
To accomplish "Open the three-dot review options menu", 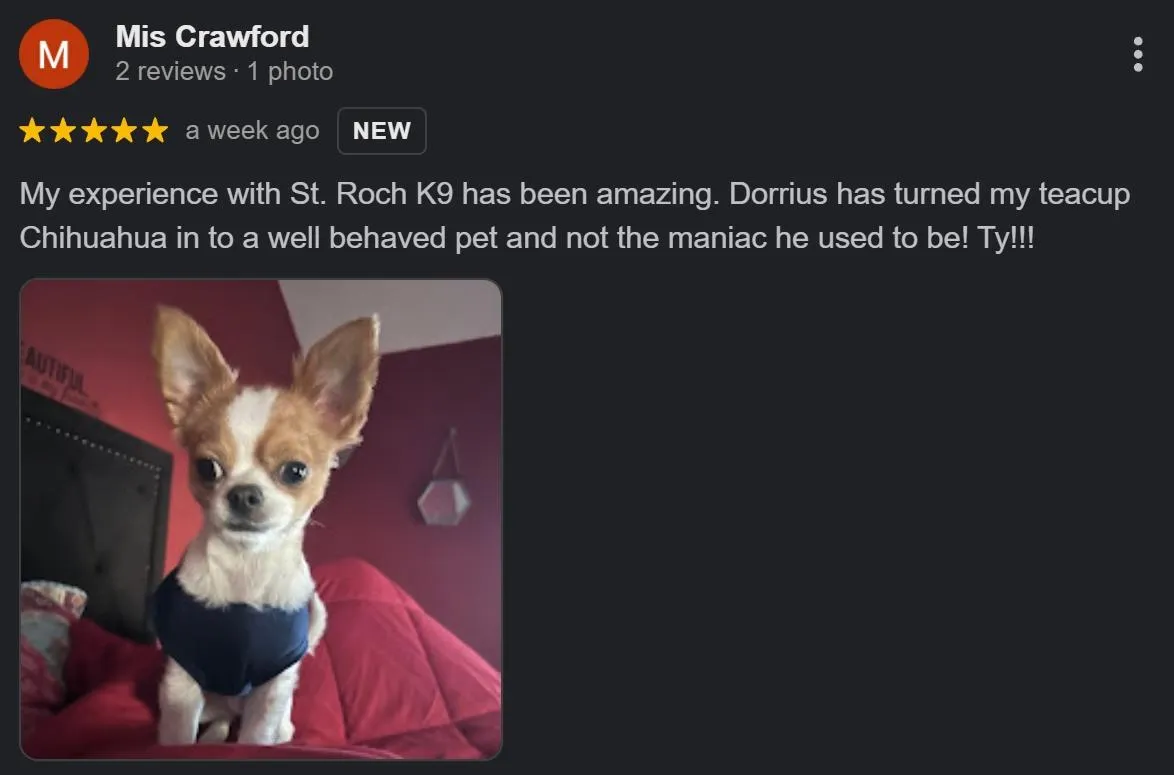I will 1137,55.
